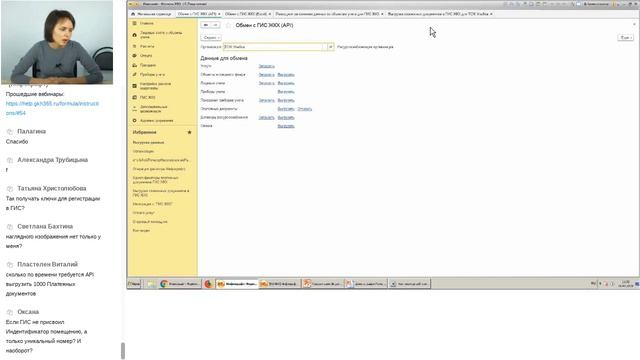Open Firefox icon on taskbar
Screen dimensions: 640x360
point(208,284)
